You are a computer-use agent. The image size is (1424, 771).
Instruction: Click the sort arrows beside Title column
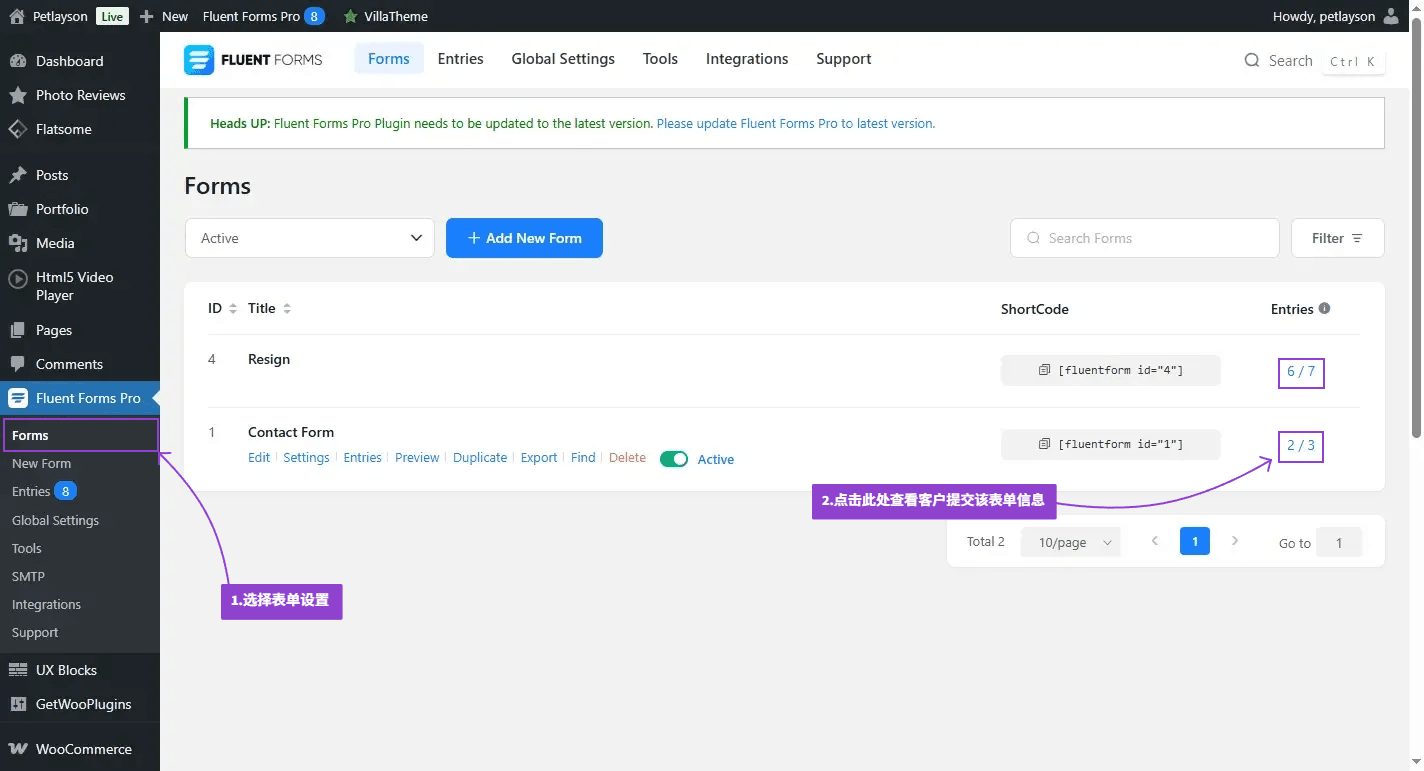point(287,309)
